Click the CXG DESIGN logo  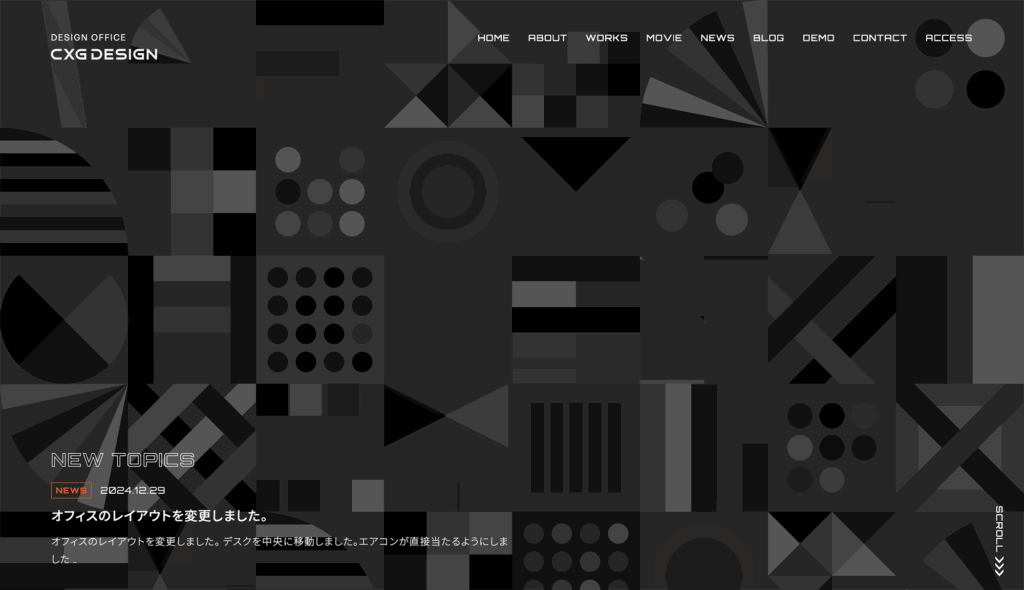104,54
